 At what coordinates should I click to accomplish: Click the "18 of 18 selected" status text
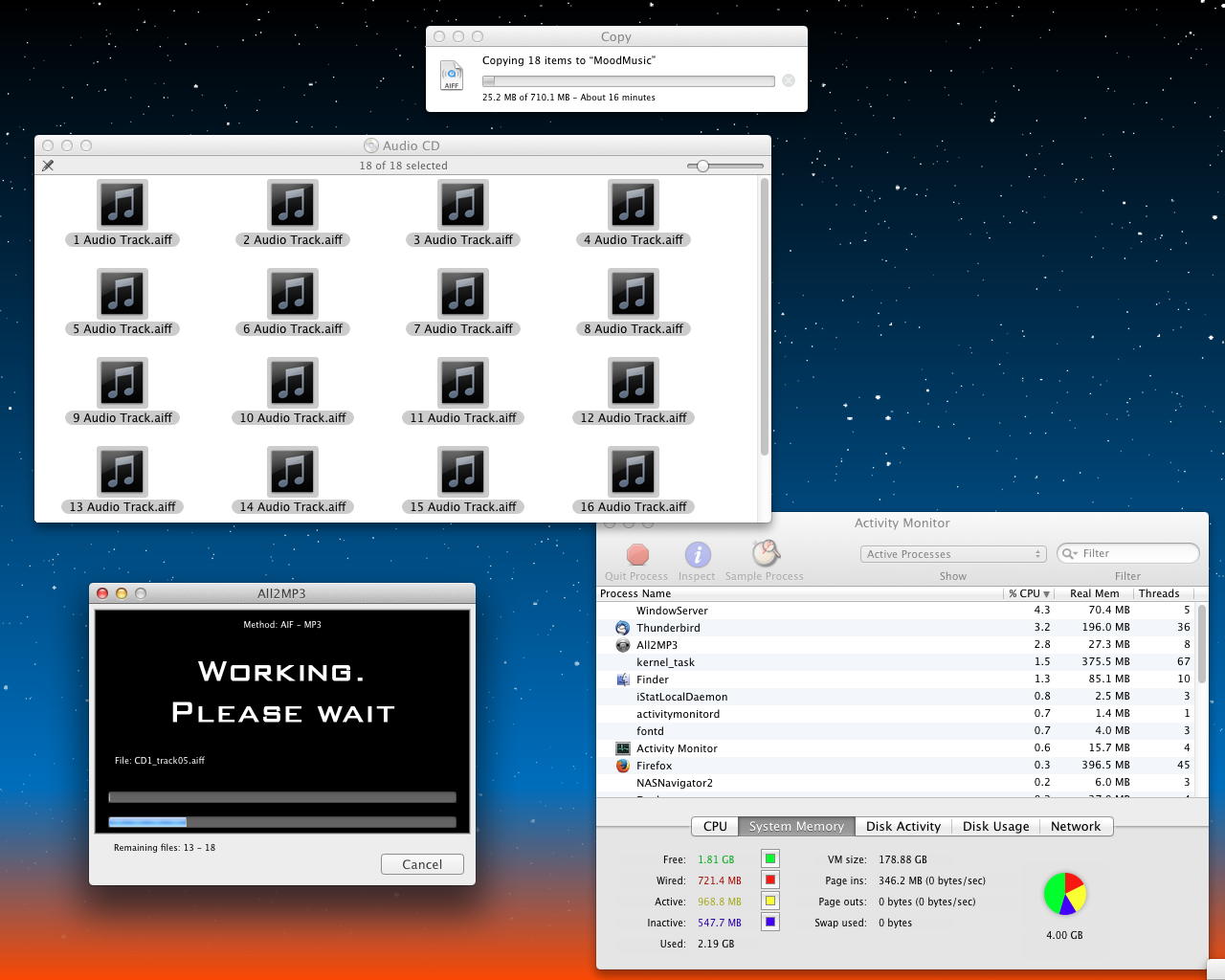tap(403, 166)
